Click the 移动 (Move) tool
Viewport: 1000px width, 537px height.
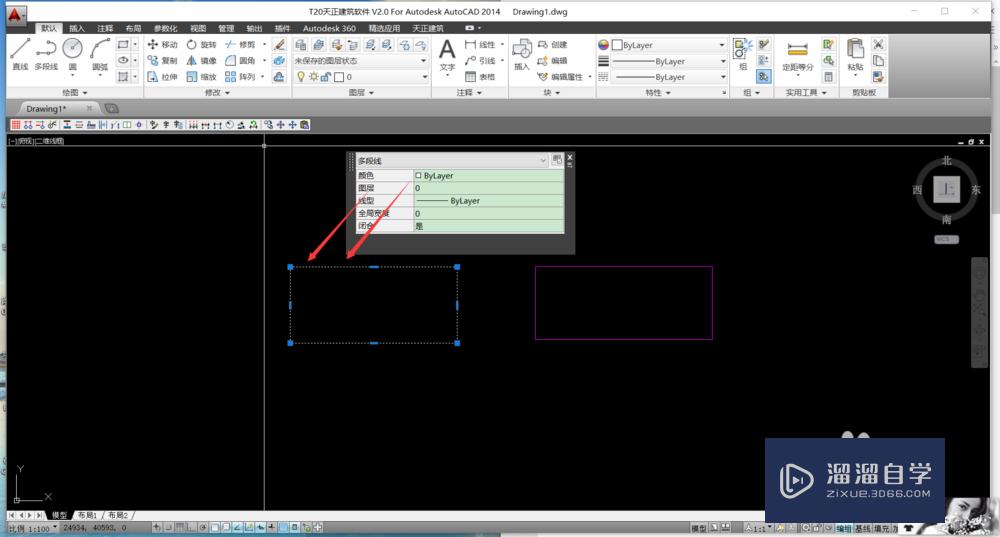(x=163, y=45)
